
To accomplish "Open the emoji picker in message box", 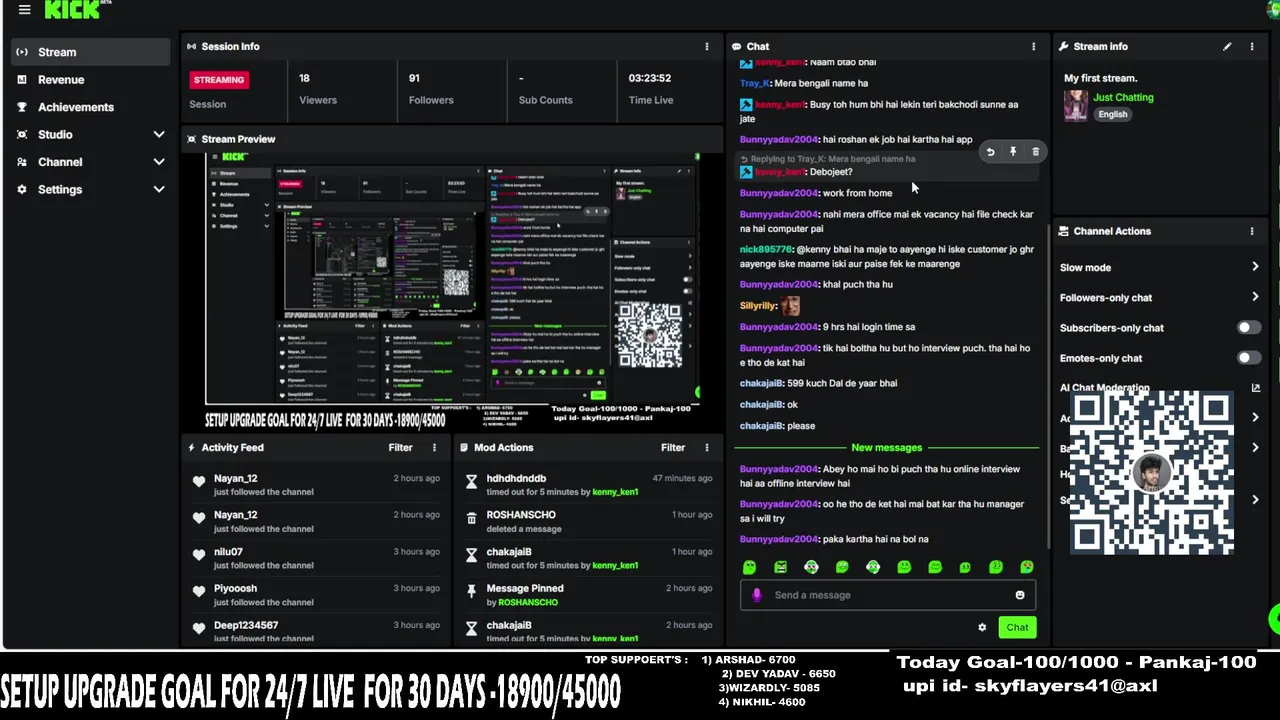I will pyautogui.click(x=1020, y=595).
